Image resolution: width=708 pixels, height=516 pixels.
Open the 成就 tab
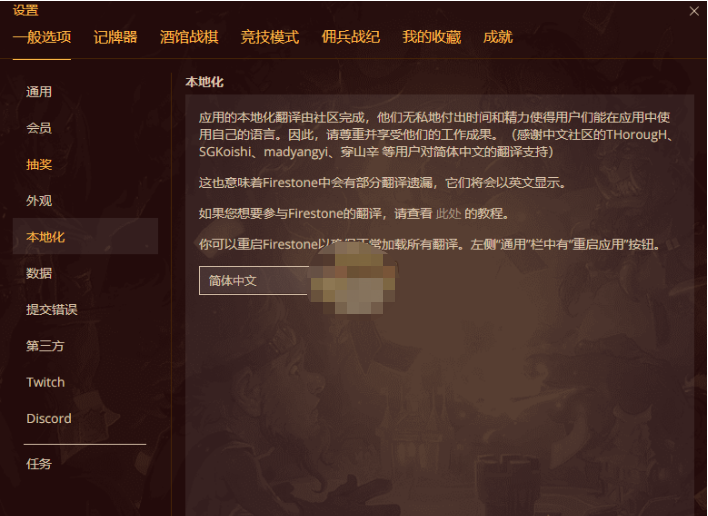(498, 37)
